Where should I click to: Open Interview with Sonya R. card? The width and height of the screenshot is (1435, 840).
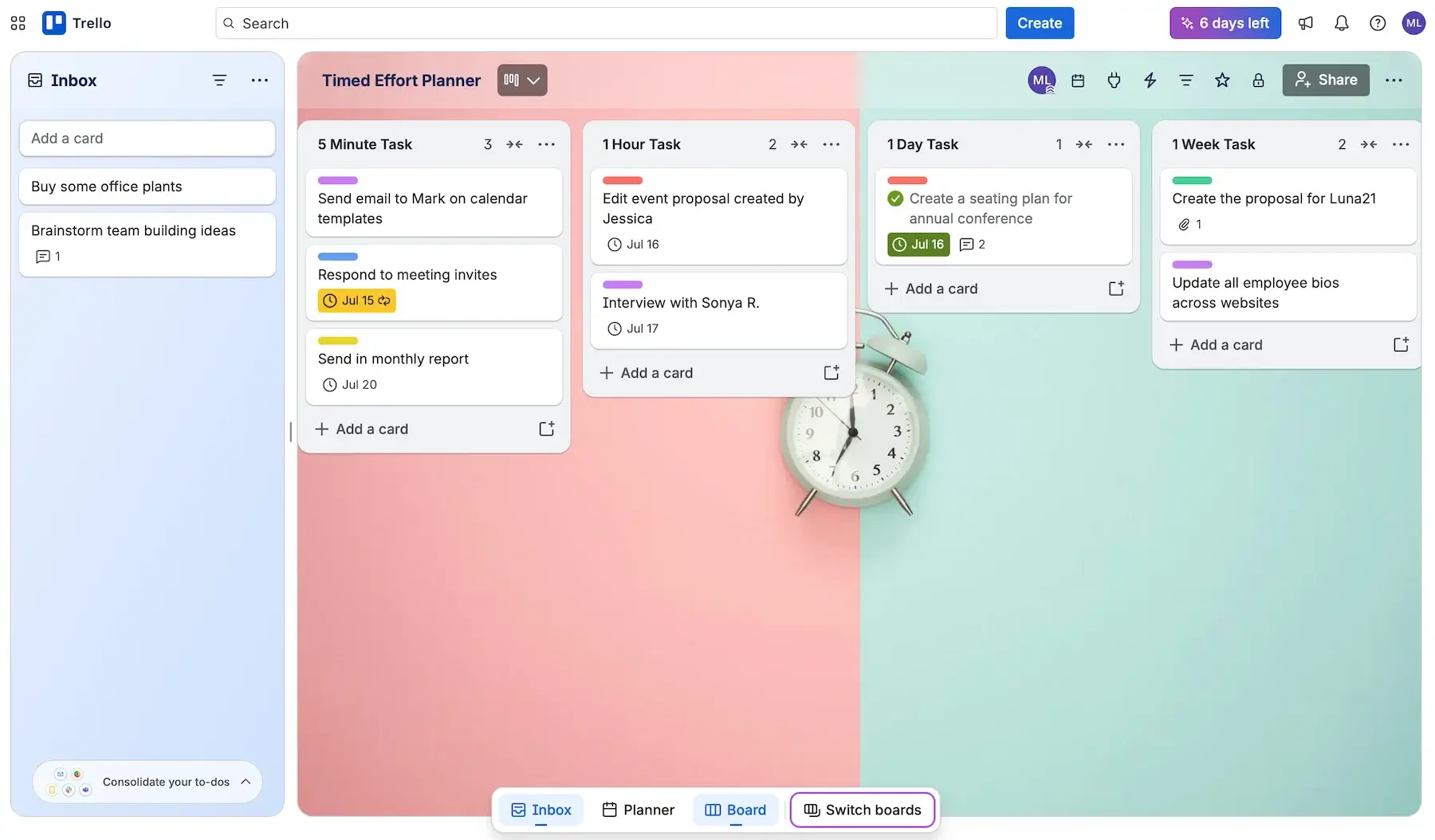point(718,310)
